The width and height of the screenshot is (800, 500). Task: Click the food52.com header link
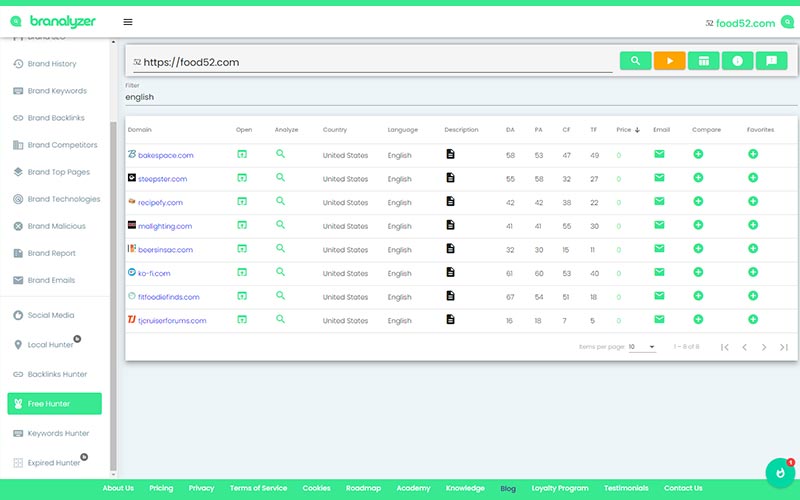[745, 23]
